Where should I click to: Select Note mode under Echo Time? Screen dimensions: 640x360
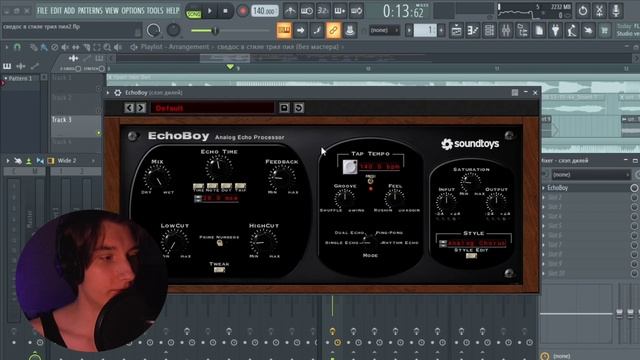[x=212, y=187]
